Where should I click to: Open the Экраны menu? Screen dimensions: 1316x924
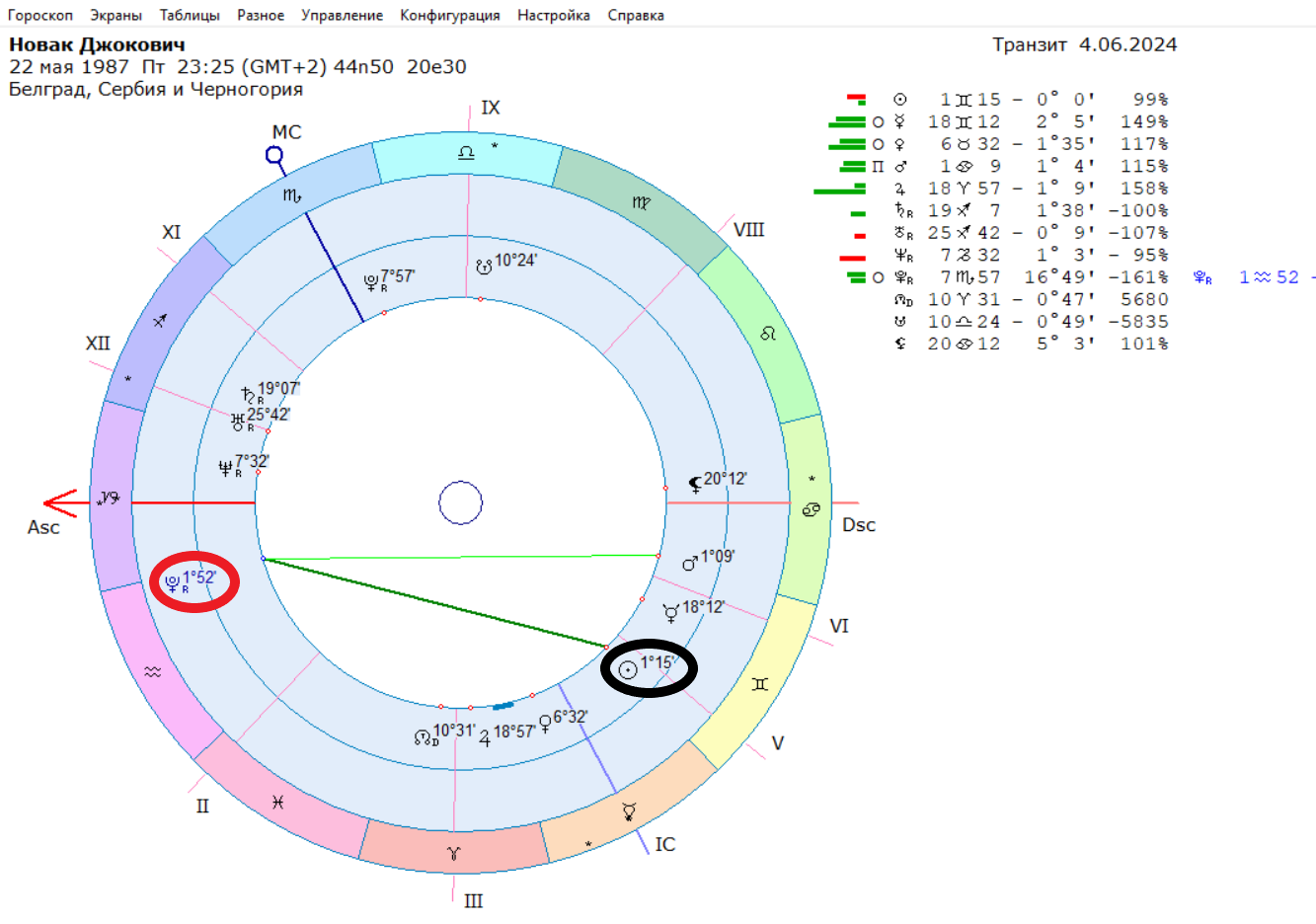tap(116, 15)
